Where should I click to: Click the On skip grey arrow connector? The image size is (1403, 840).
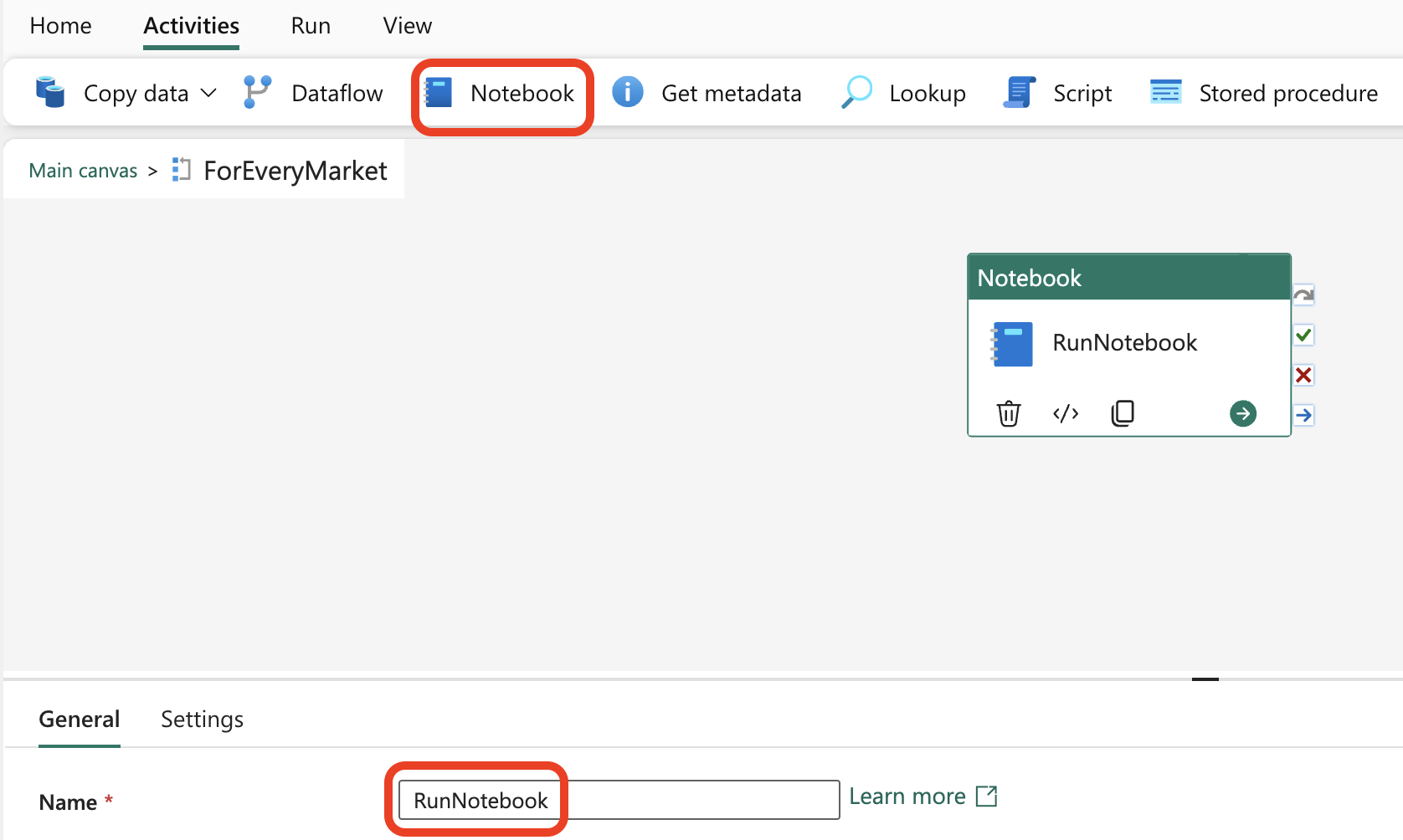(x=1303, y=295)
